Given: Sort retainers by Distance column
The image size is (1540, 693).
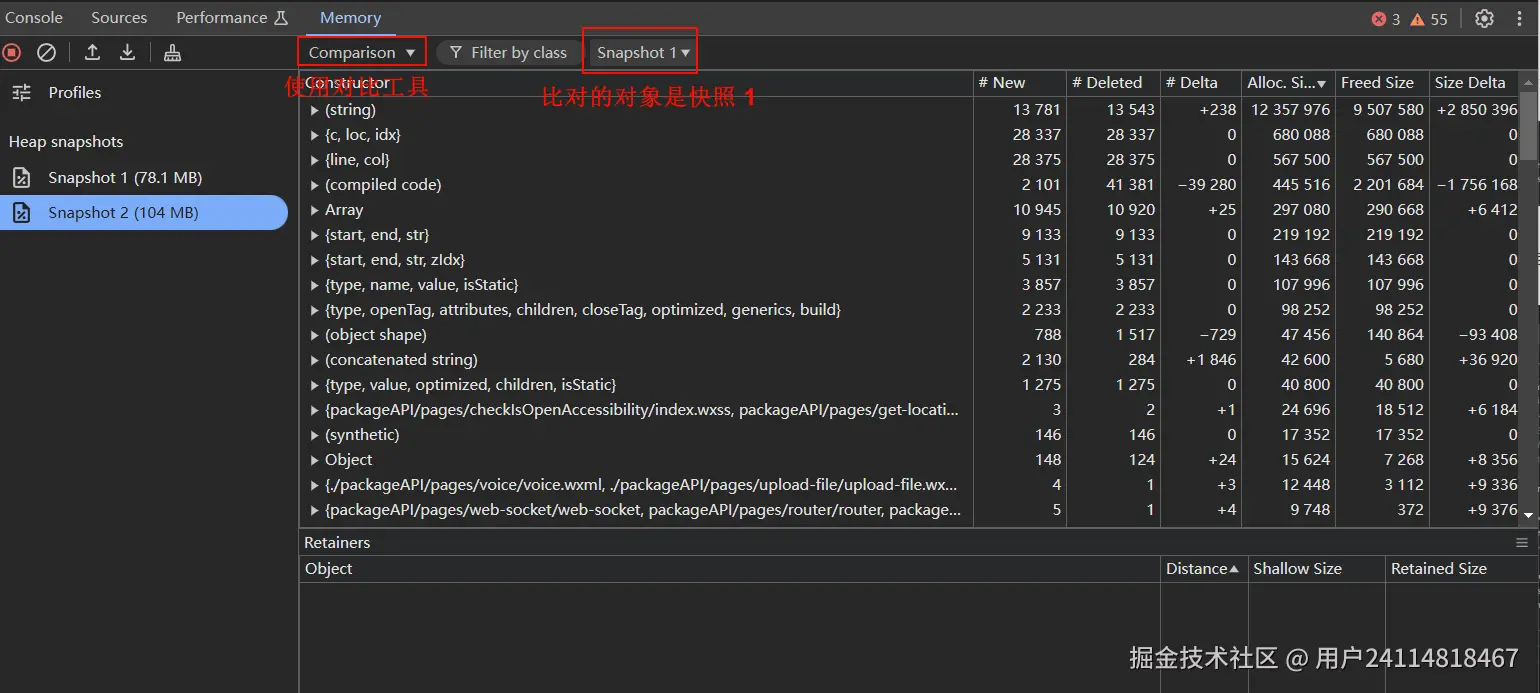Looking at the screenshot, I should tap(1204, 569).
